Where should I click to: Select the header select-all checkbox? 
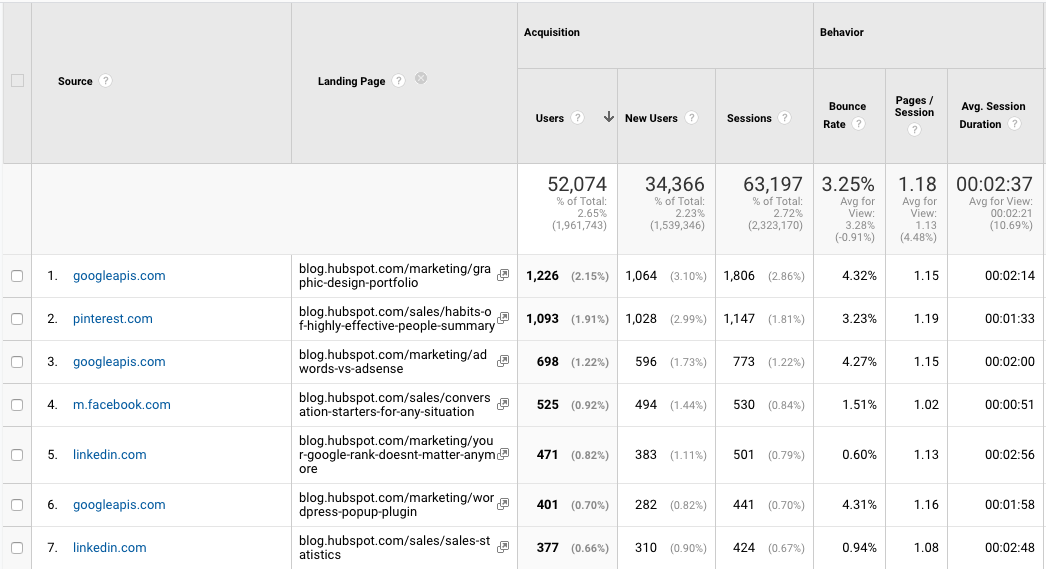(17, 81)
